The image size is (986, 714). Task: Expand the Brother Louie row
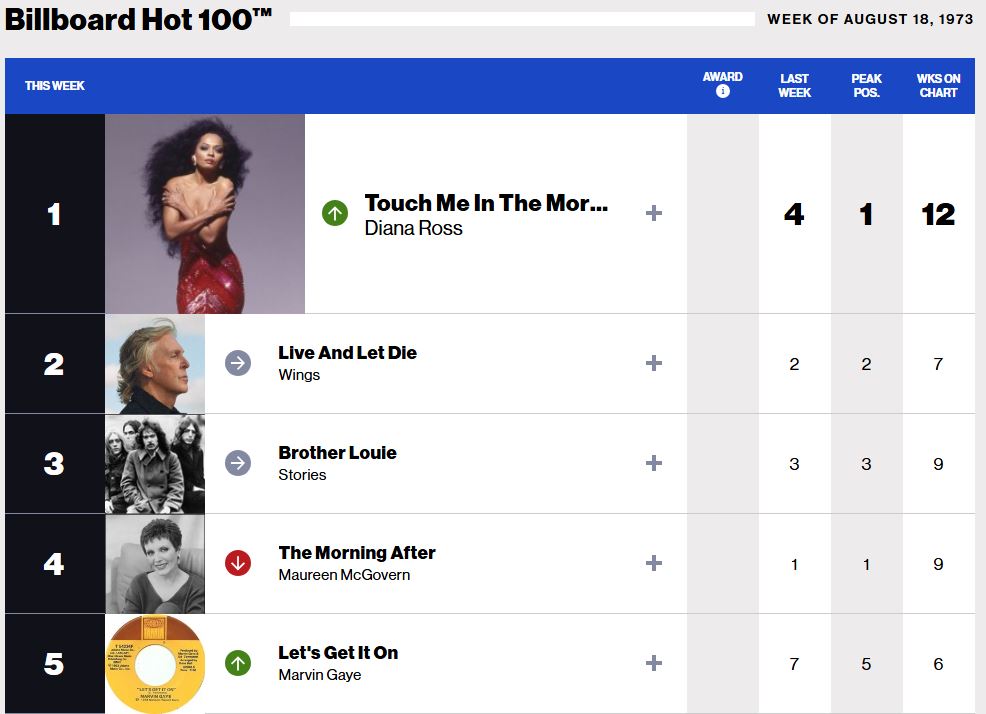[654, 463]
